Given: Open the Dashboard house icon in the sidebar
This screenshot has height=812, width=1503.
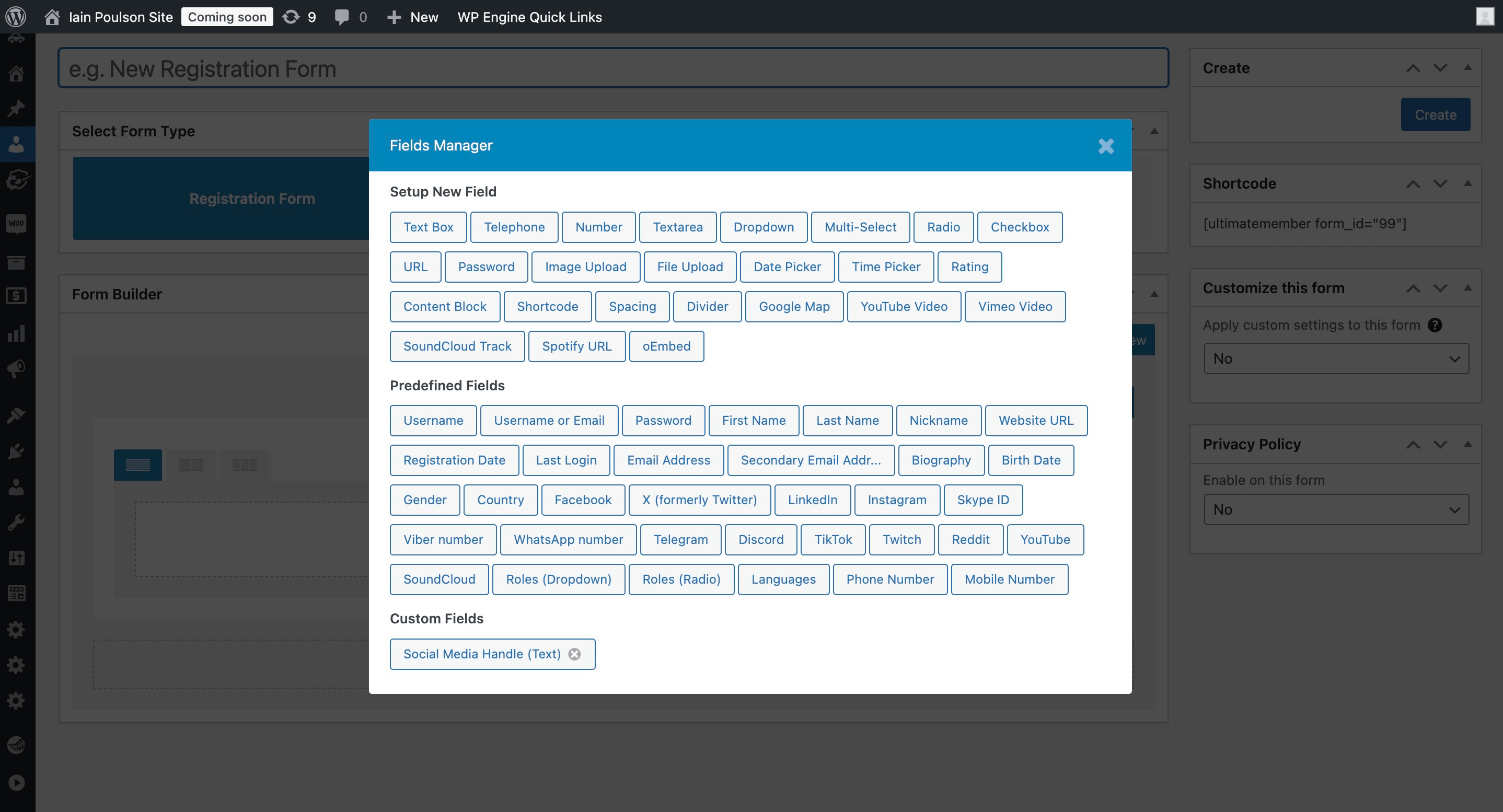Looking at the screenshot, I should click(16, 74).
